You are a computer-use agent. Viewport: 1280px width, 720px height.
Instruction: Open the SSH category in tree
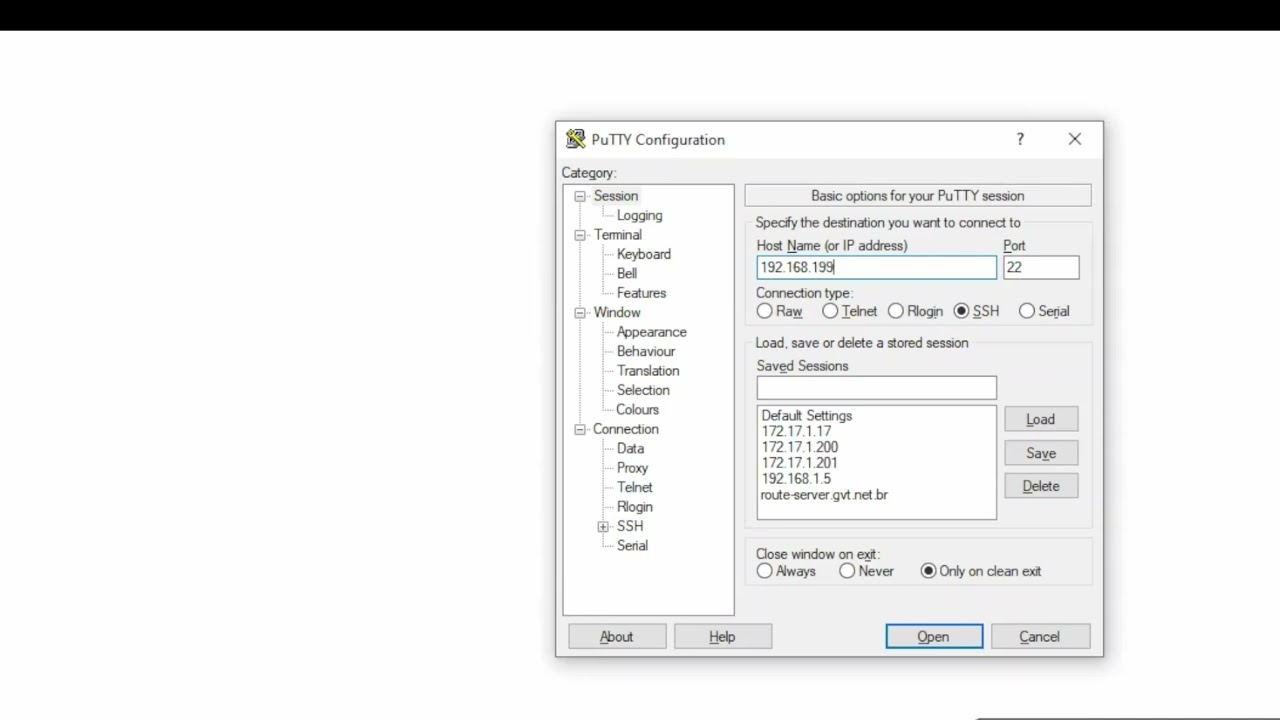click(x=630, y=526)
